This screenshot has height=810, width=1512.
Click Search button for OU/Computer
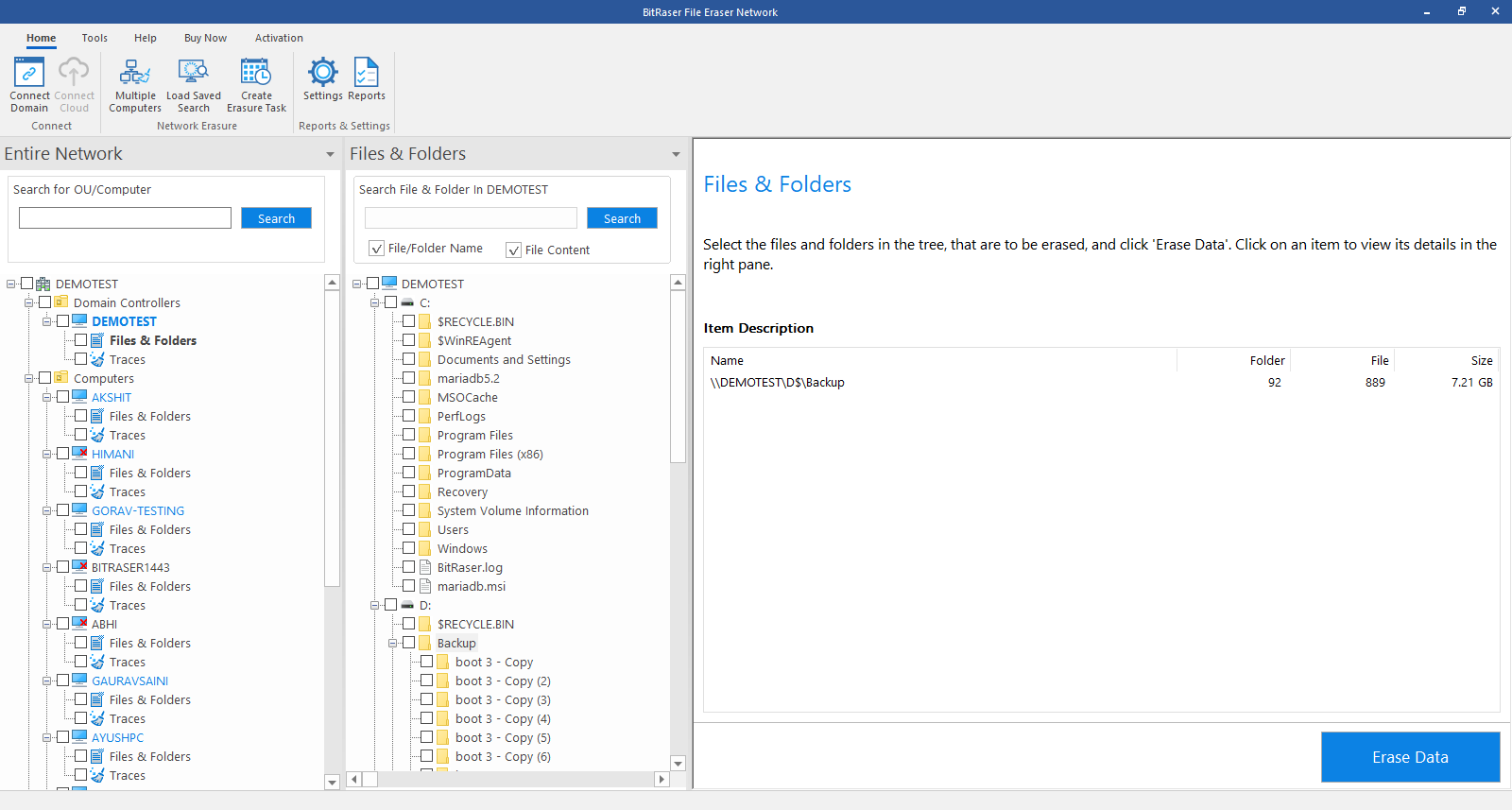pos(276,218)
